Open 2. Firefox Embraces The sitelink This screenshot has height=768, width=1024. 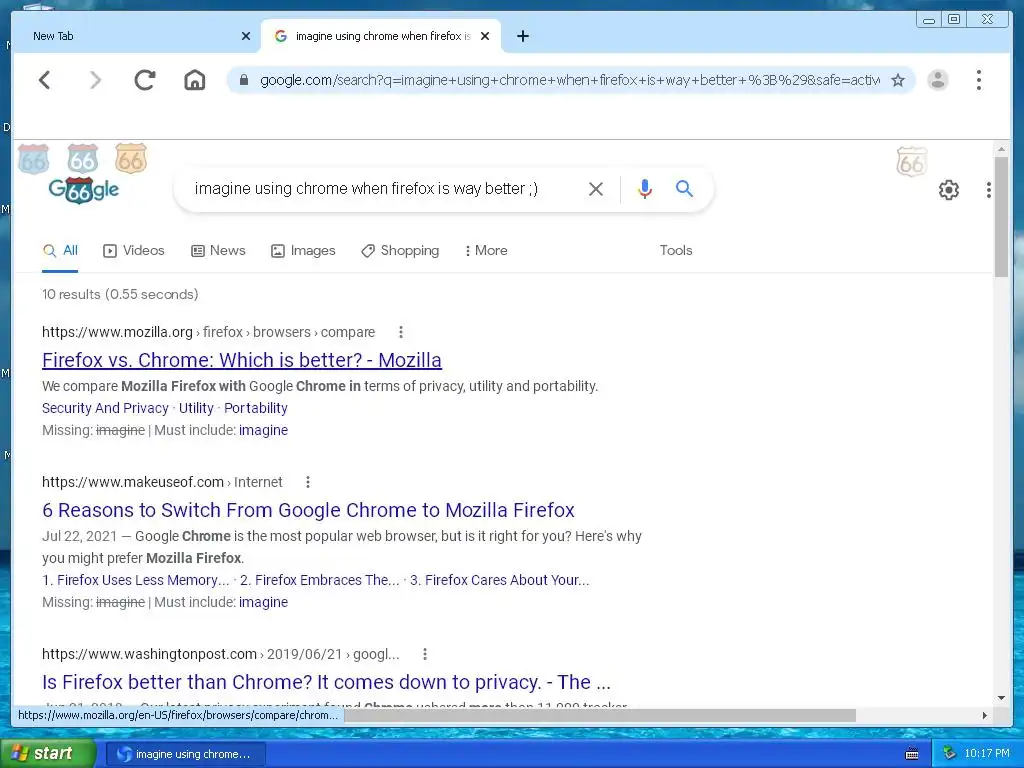(319, 580)
